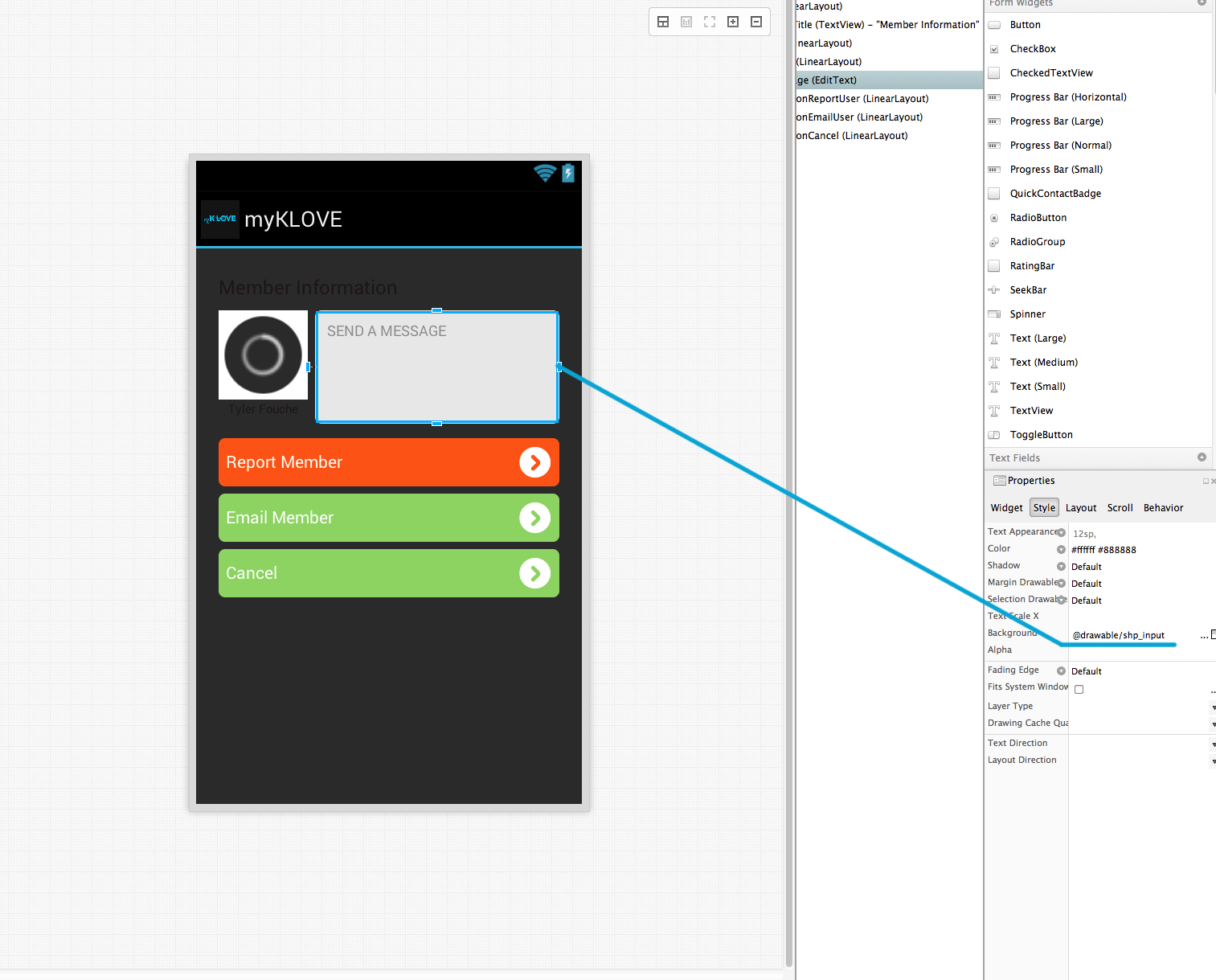Screen dimensions: 1216x980
Task: Open the Shadow property dropdown
Action: point(1061,565)
